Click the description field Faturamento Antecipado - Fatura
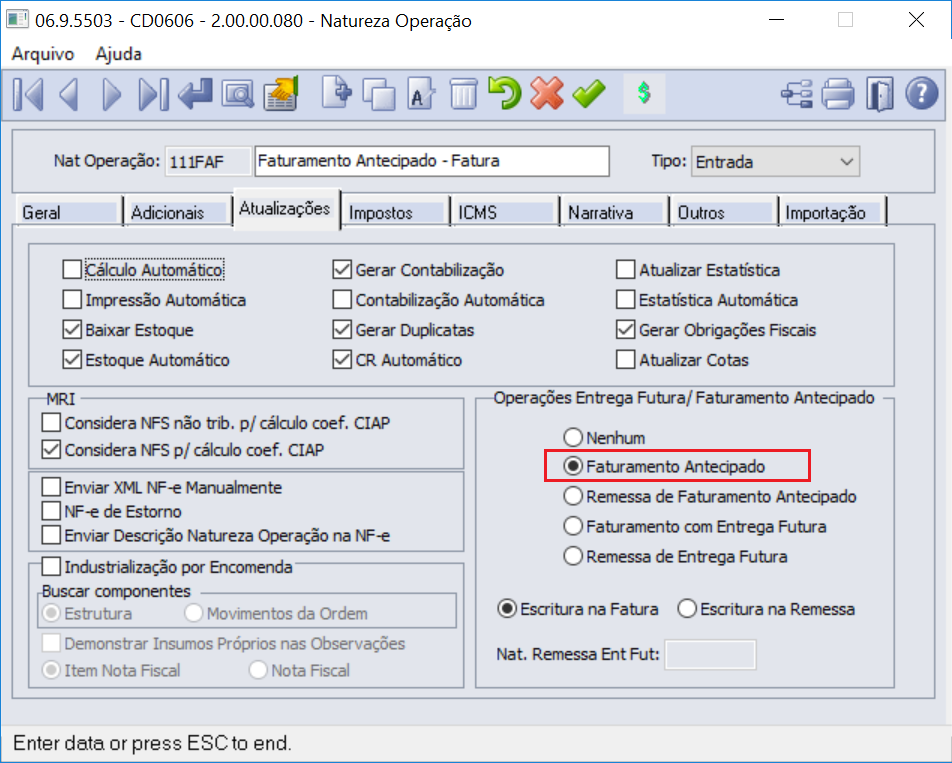Screen dimensions: 952x763 point(432,161)
